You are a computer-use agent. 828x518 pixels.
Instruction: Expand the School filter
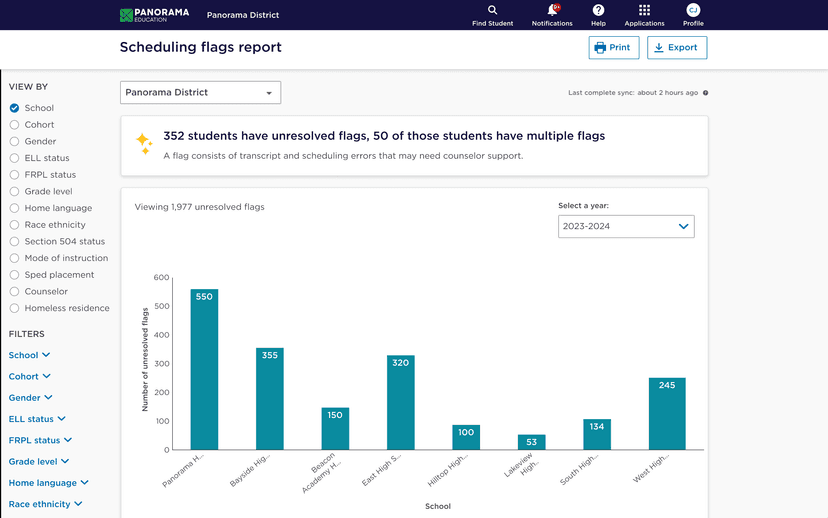(29, 355)
